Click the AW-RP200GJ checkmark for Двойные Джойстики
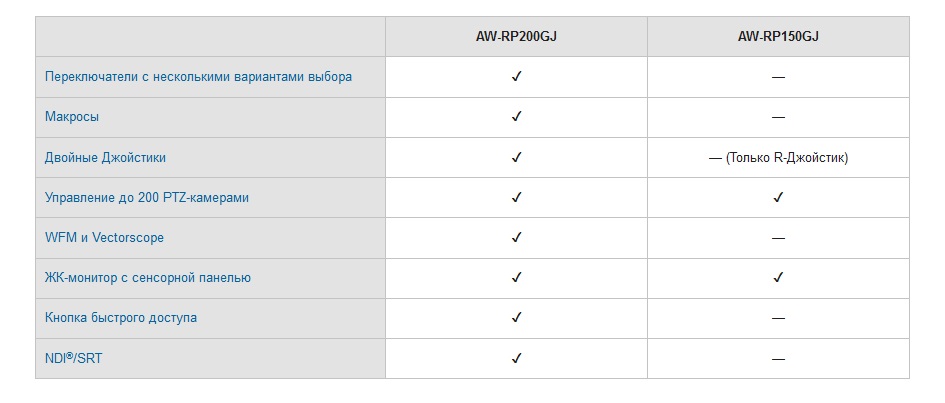 (516, 157)
